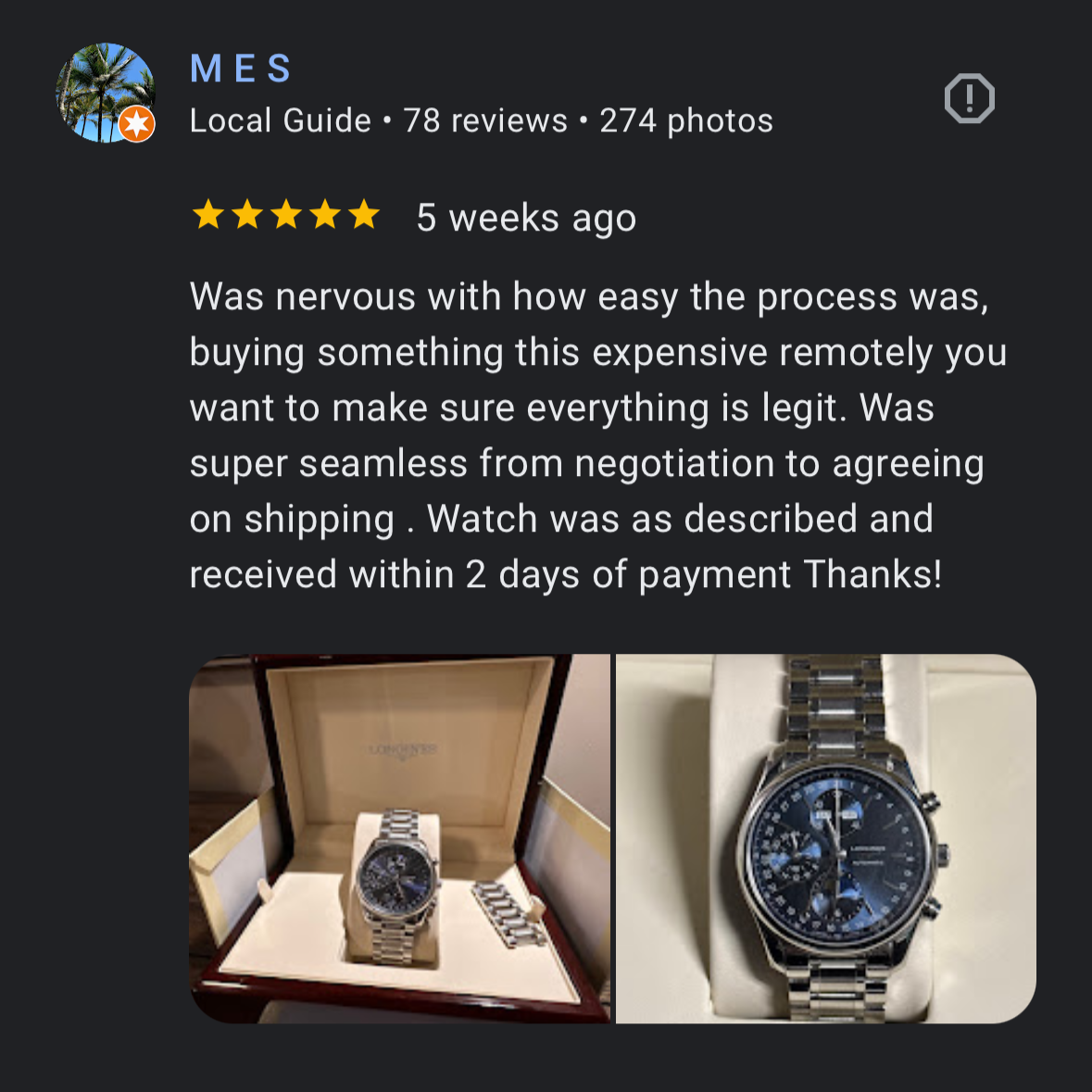Image resolution: width=1092 pixels, height=1092 pixels.
Task: Click the second yellow rating star
Action: pos(246,215)
